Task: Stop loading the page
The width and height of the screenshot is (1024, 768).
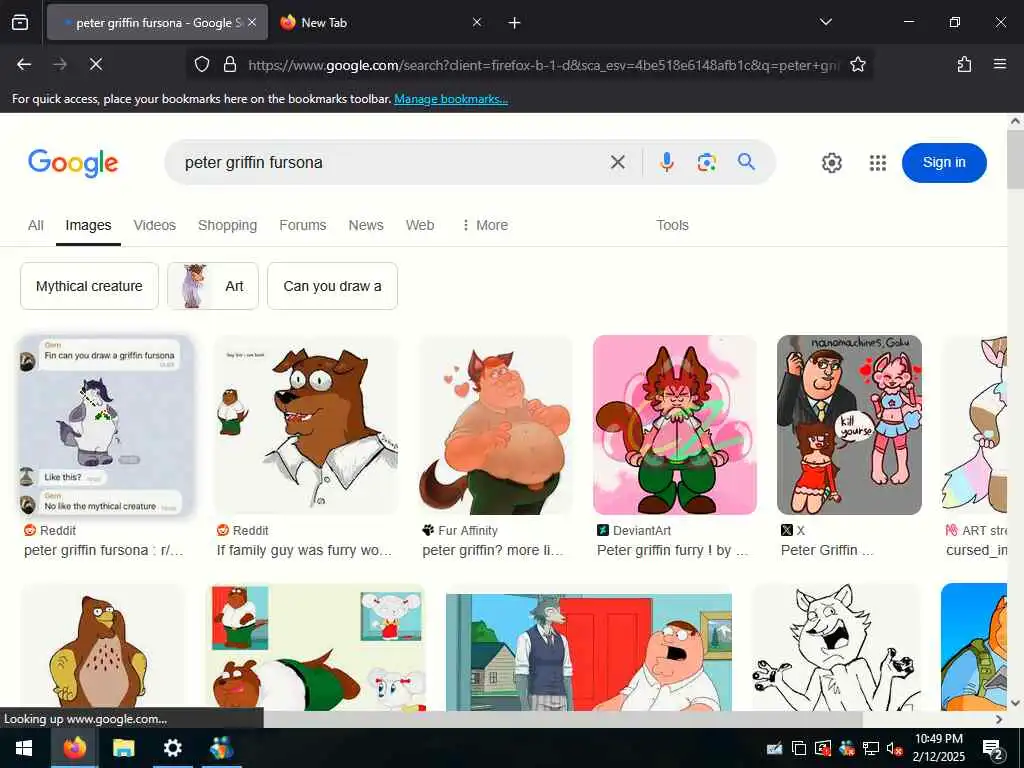Action: [95, 64]
